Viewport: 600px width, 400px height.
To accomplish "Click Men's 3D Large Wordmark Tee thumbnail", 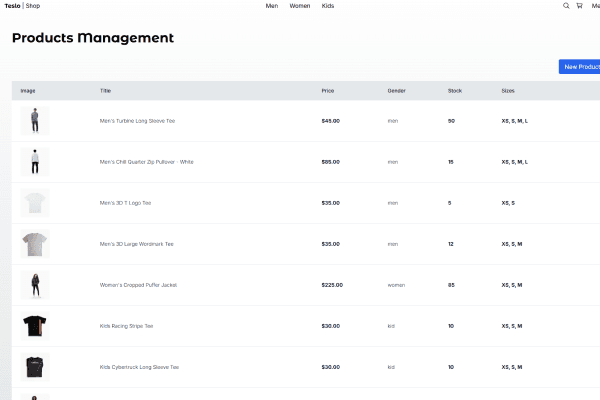I will point(35,244).
